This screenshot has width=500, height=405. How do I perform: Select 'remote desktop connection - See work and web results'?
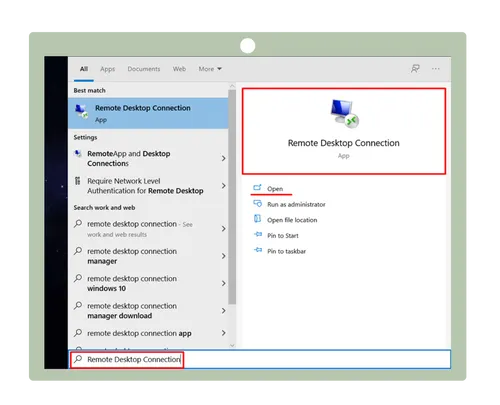pyautogui.click(x=148, y=229)
